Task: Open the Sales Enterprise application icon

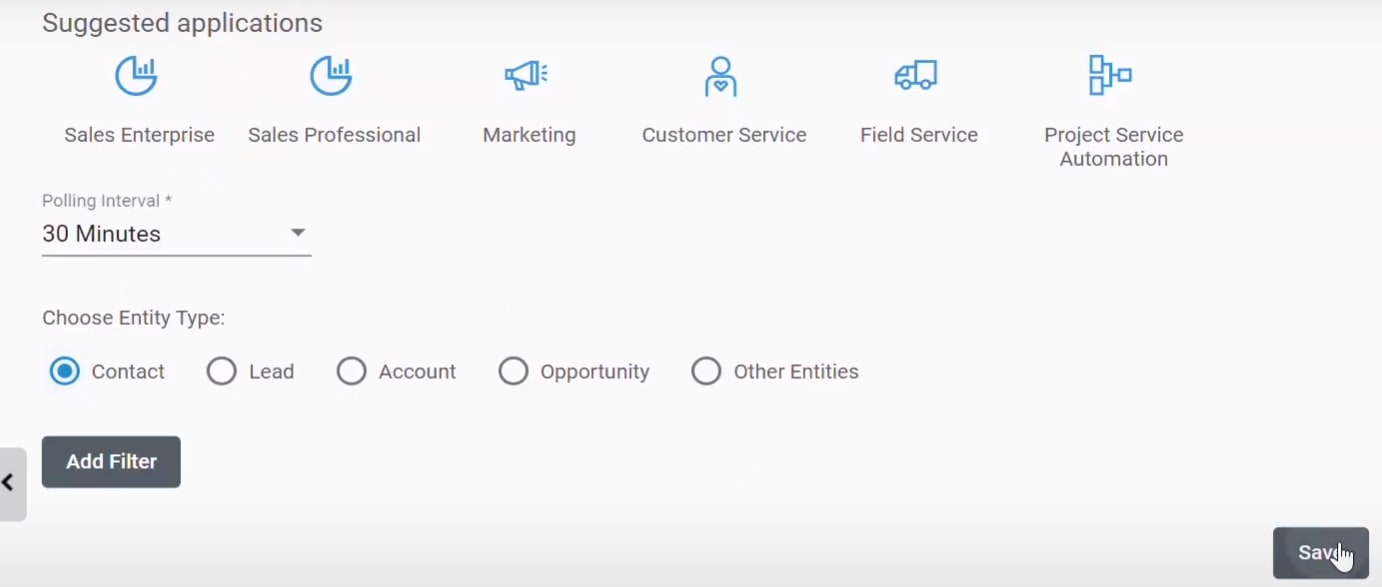Action: click(136, 75)
